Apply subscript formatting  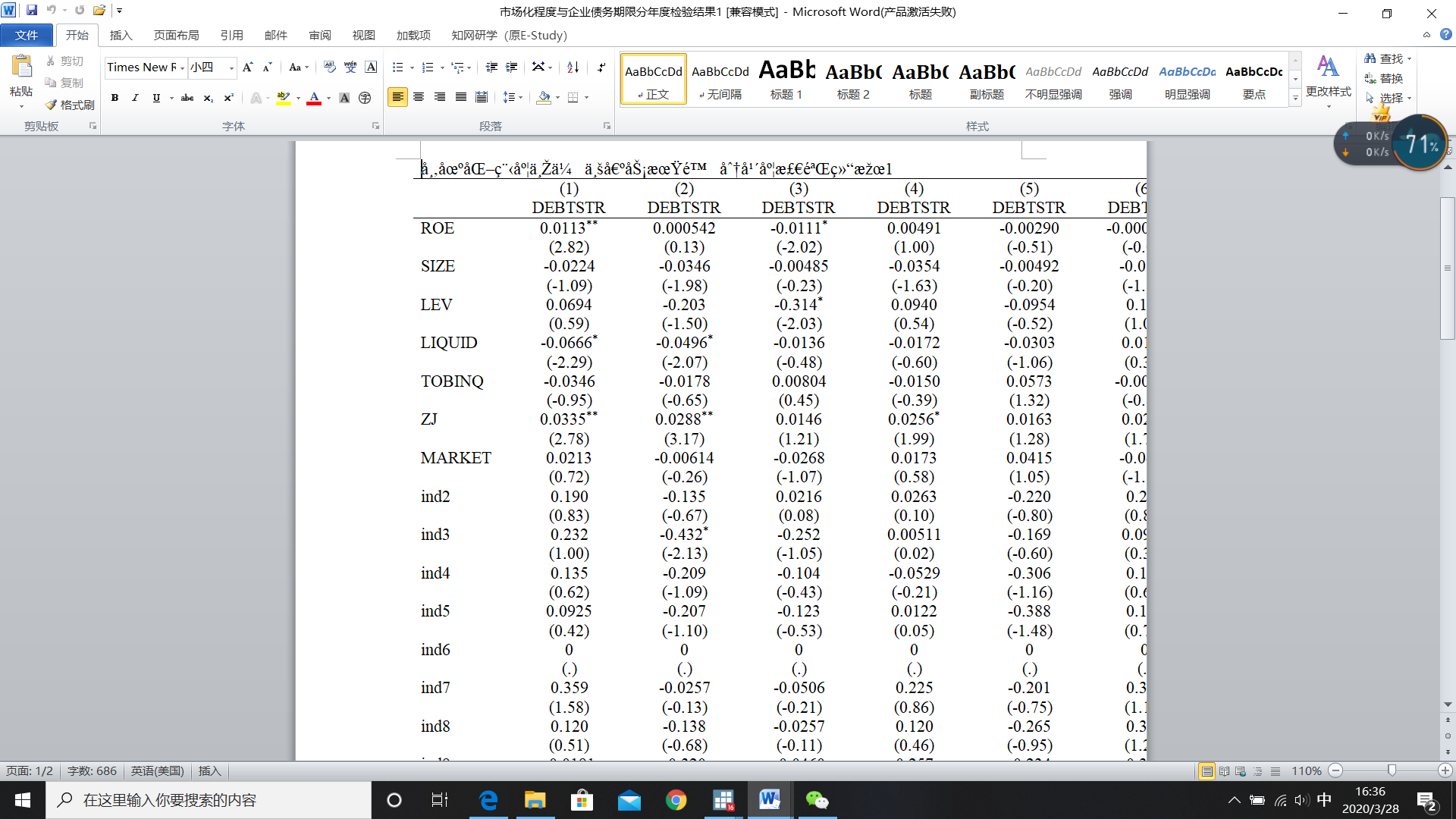coord(208,98)
